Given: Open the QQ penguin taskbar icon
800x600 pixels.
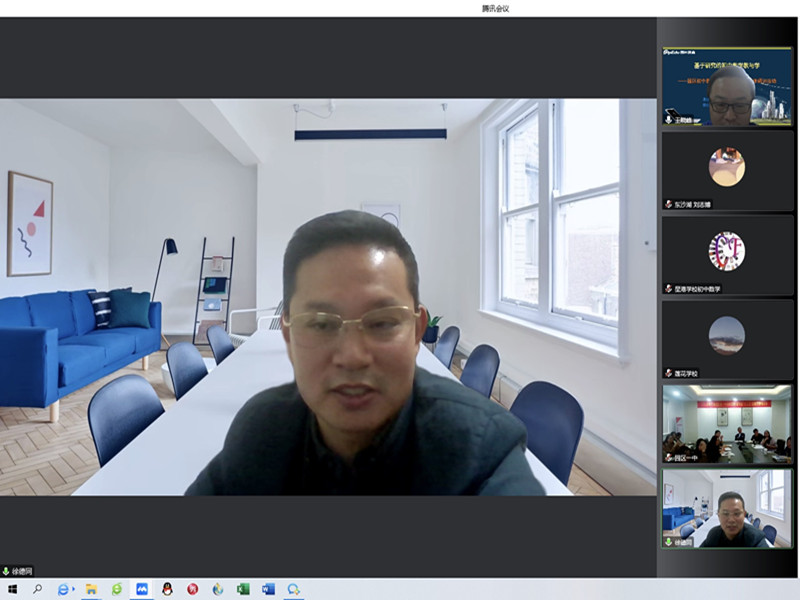Looking at the screenshot, I should tap(167, 589).
